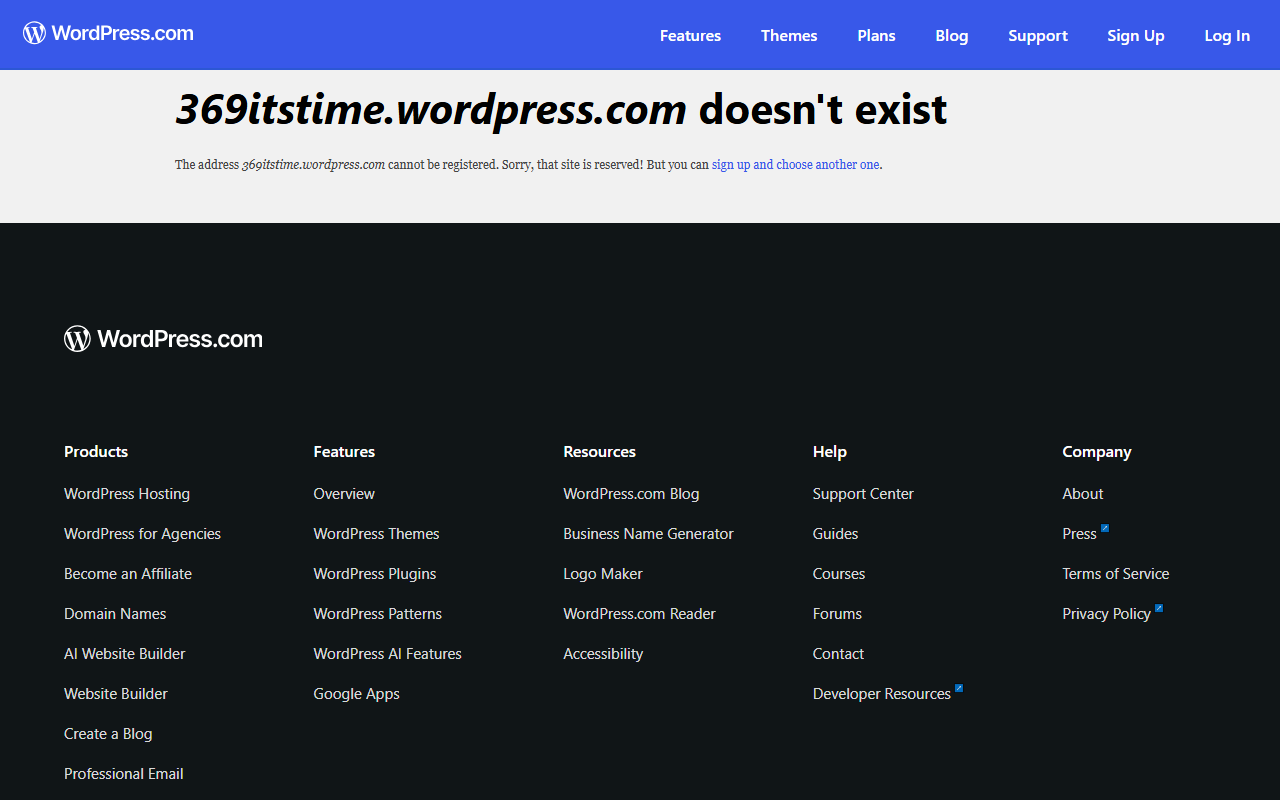Open WordPress.com Blog under Resources

click(631, 494)
